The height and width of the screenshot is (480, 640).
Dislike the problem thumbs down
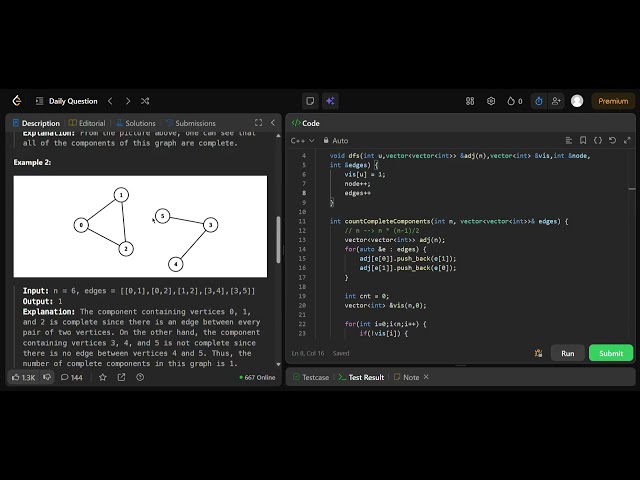pos(47,377)
